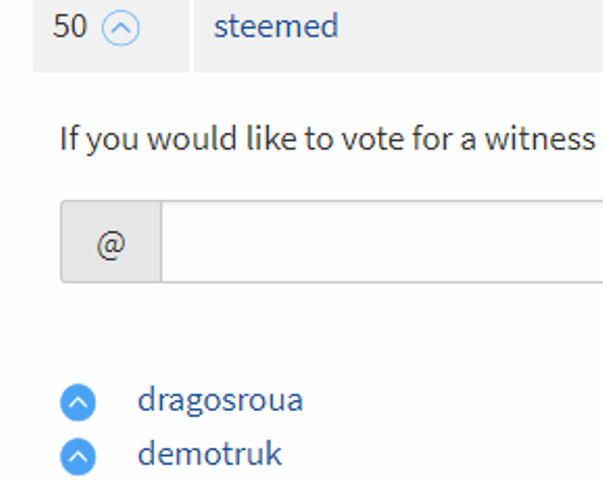This screenshot has width=603, height=480.
Task: Toggle off the vote for demotruk
Action: click(x=78, y=457)
